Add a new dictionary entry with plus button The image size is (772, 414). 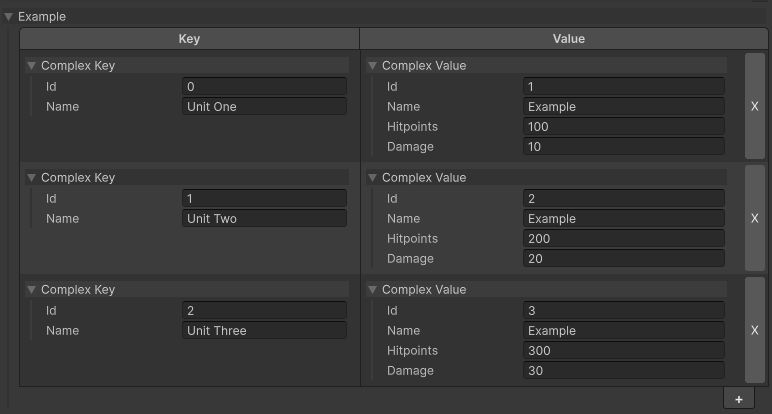pos(738,399)
